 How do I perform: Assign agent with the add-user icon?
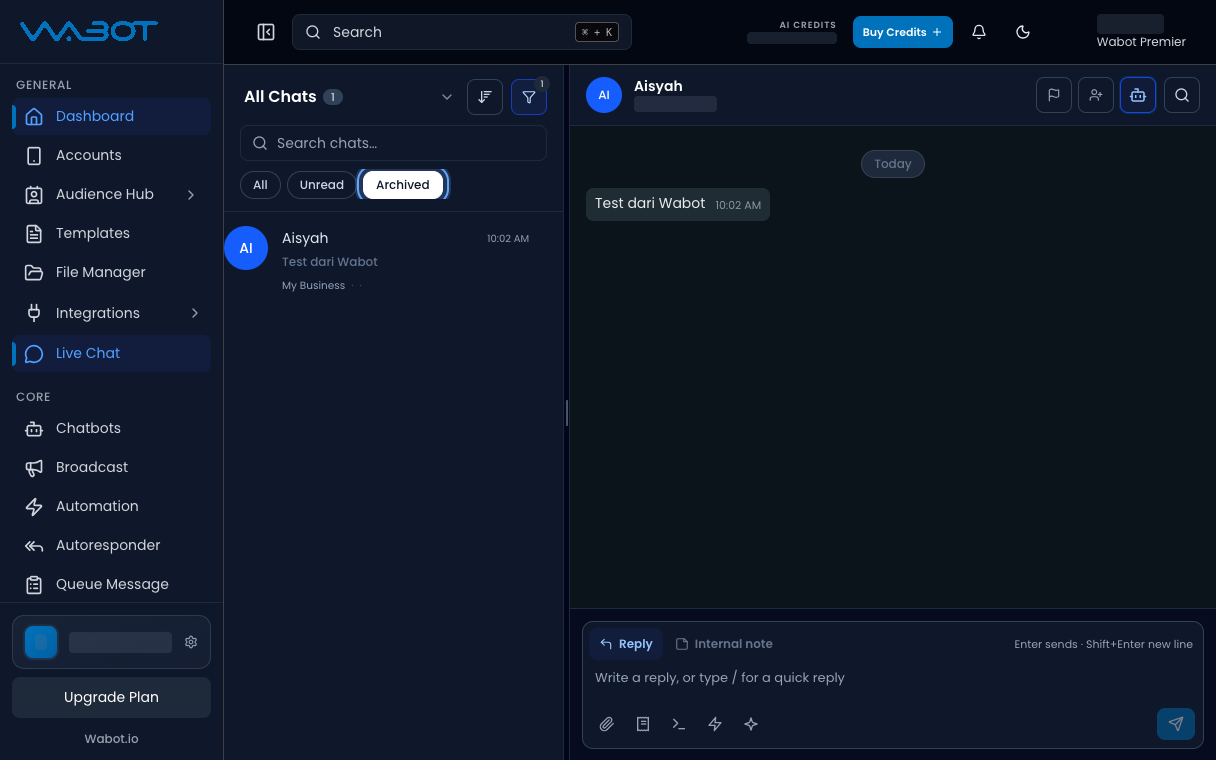1096,95
